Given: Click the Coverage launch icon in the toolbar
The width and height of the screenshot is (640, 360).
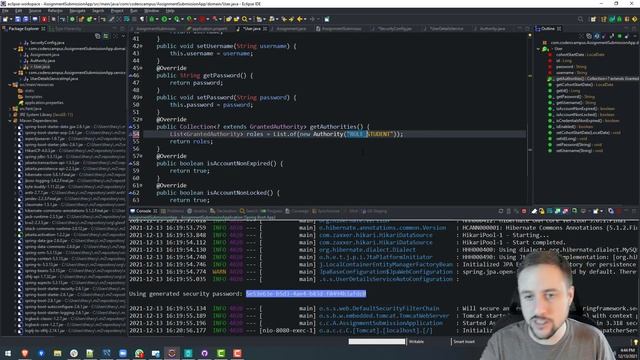Looking at the screenshot, I should (176, 19).
